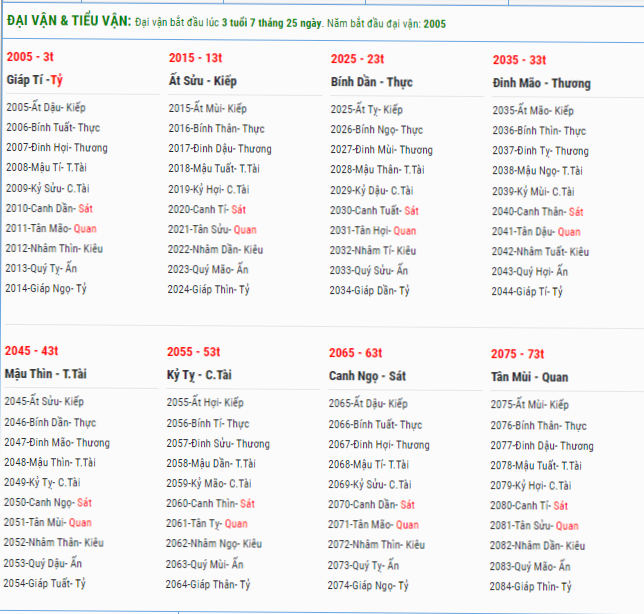
Task: Select row '2053-Quý Dậu- Ấn'
Action: pyautogui.click(x=43, y=563)
